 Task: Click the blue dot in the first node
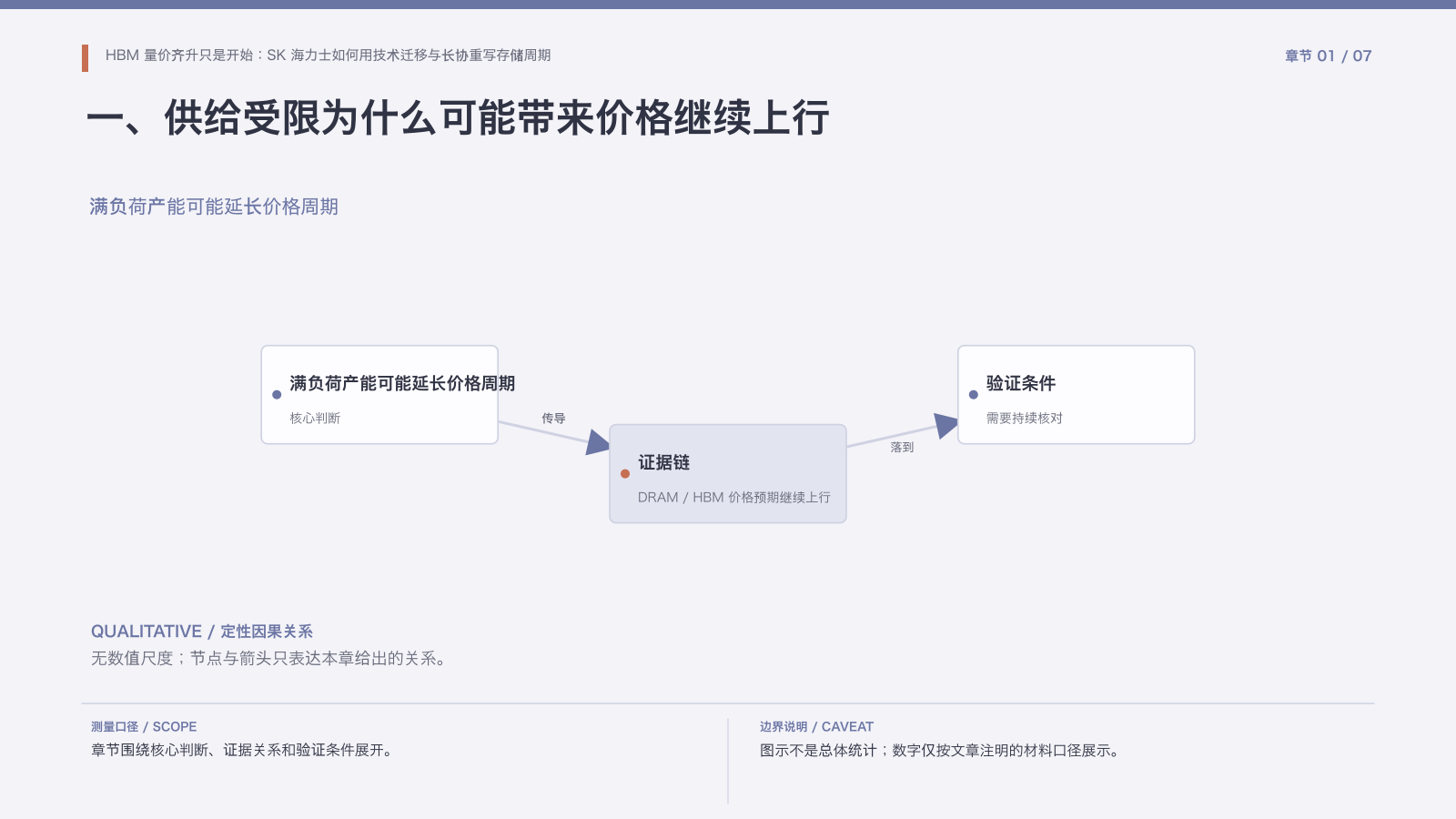tap(277, 395)
